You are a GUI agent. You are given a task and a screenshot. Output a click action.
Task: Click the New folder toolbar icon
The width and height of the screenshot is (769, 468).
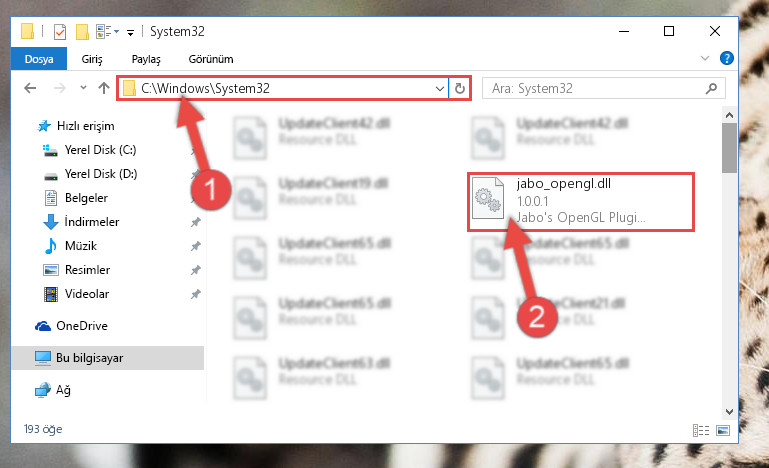coord(82,32)
